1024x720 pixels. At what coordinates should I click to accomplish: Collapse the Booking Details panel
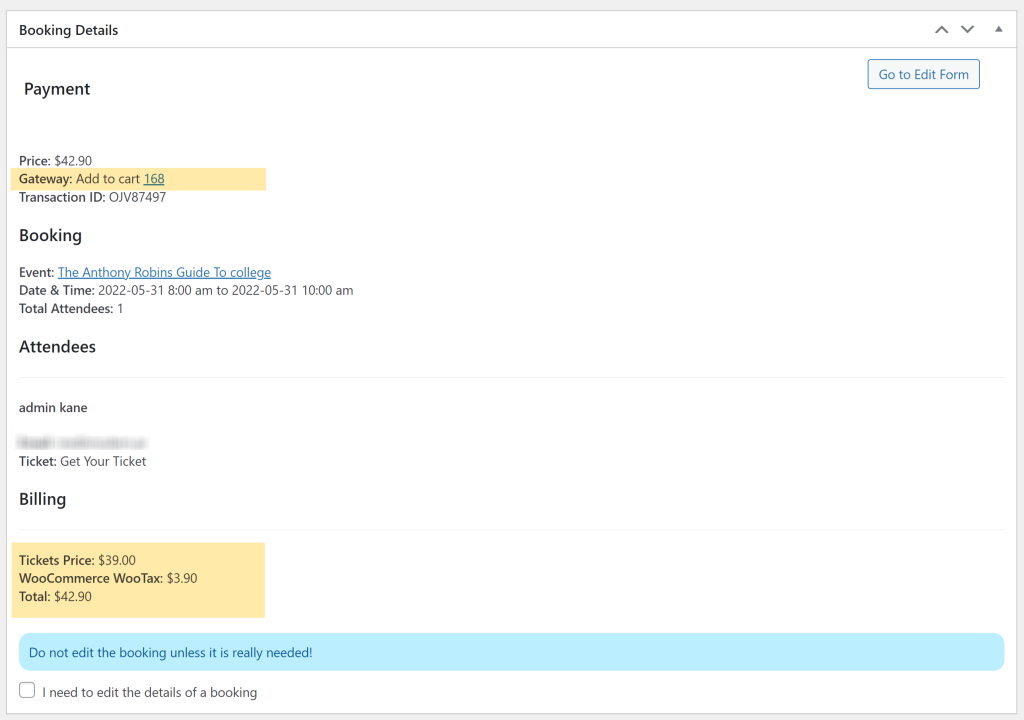997,29
